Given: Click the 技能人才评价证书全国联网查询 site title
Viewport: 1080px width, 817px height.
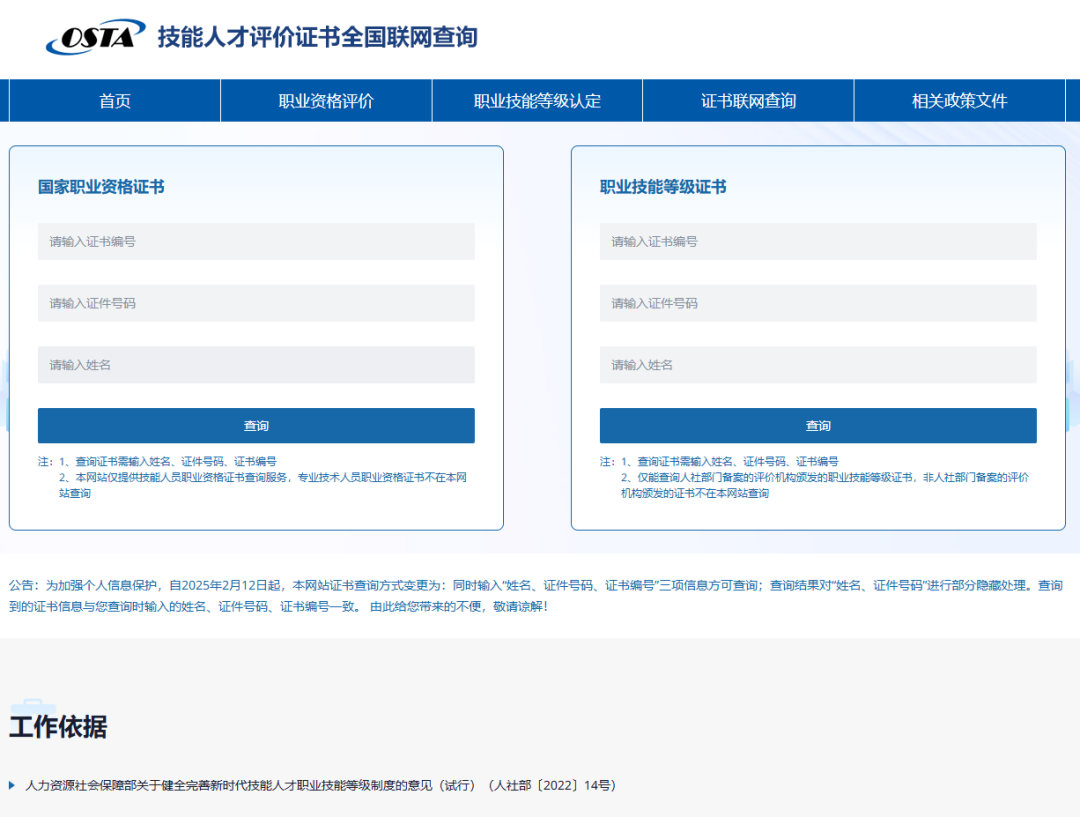Looking at the screenshot, I should (x=317, y=38).
